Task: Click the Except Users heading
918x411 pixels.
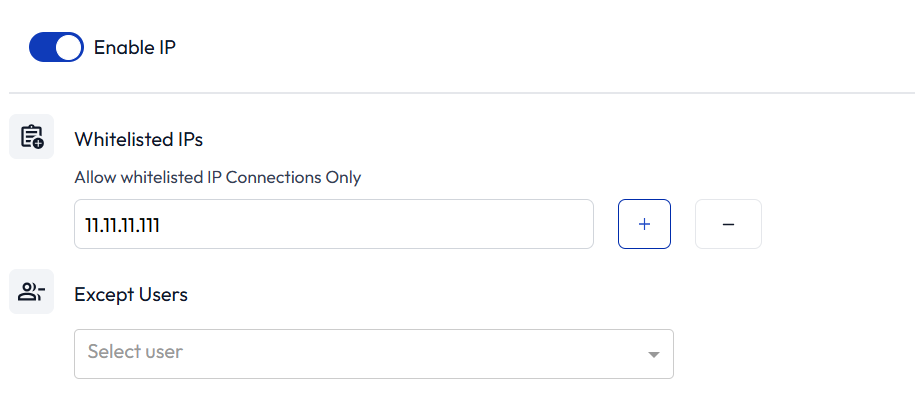Action: 131,294
